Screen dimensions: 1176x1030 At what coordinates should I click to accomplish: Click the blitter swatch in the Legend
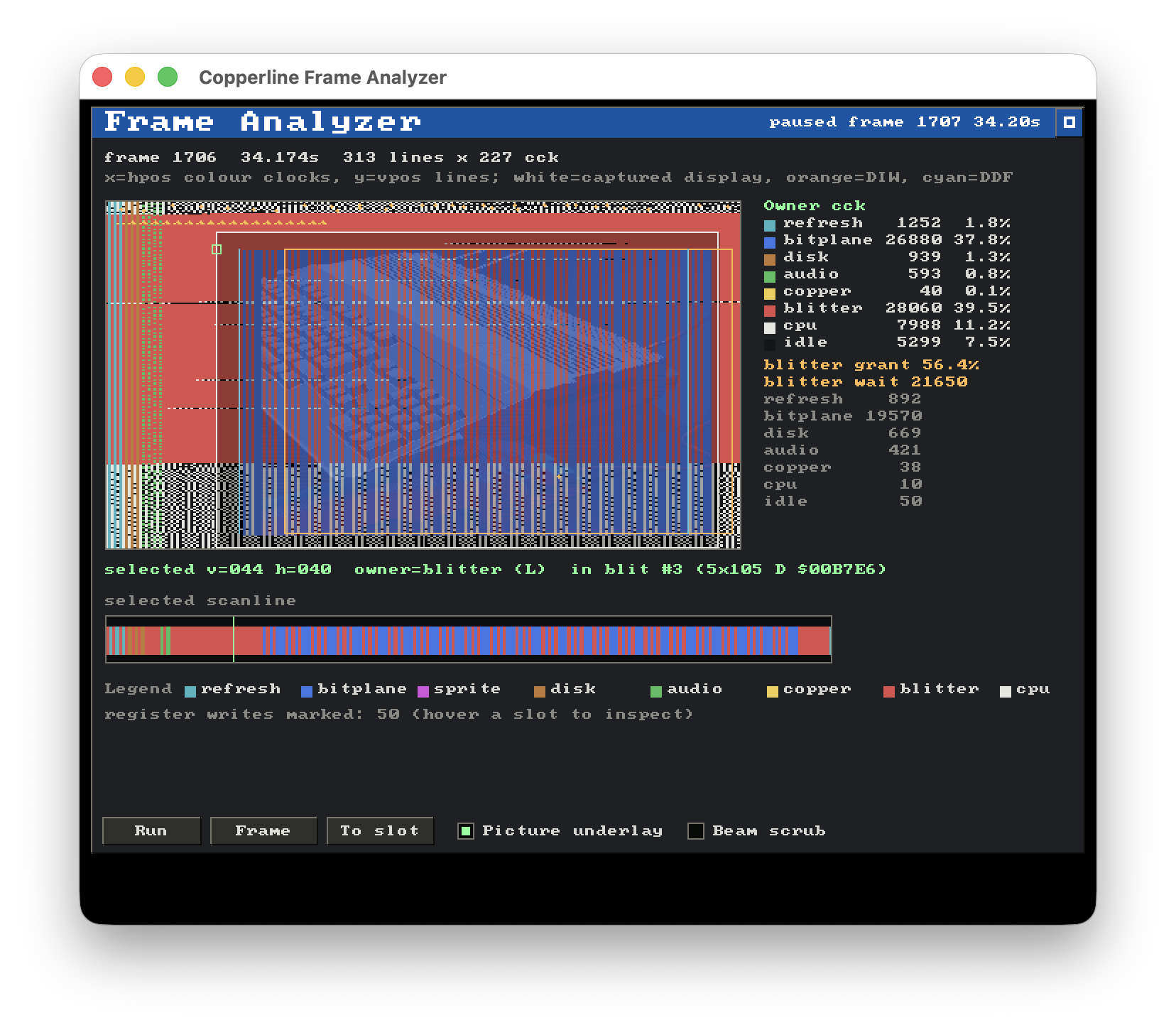pyautogui.click(x=889, y=691)
